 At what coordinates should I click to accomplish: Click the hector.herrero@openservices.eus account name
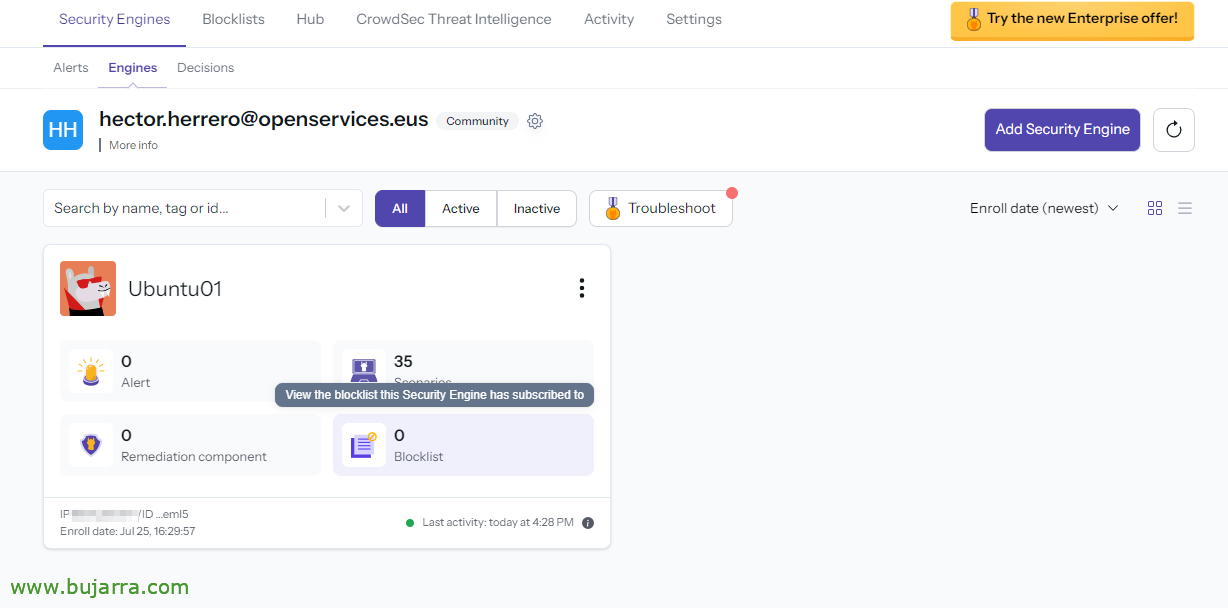(x=264, y=119)
